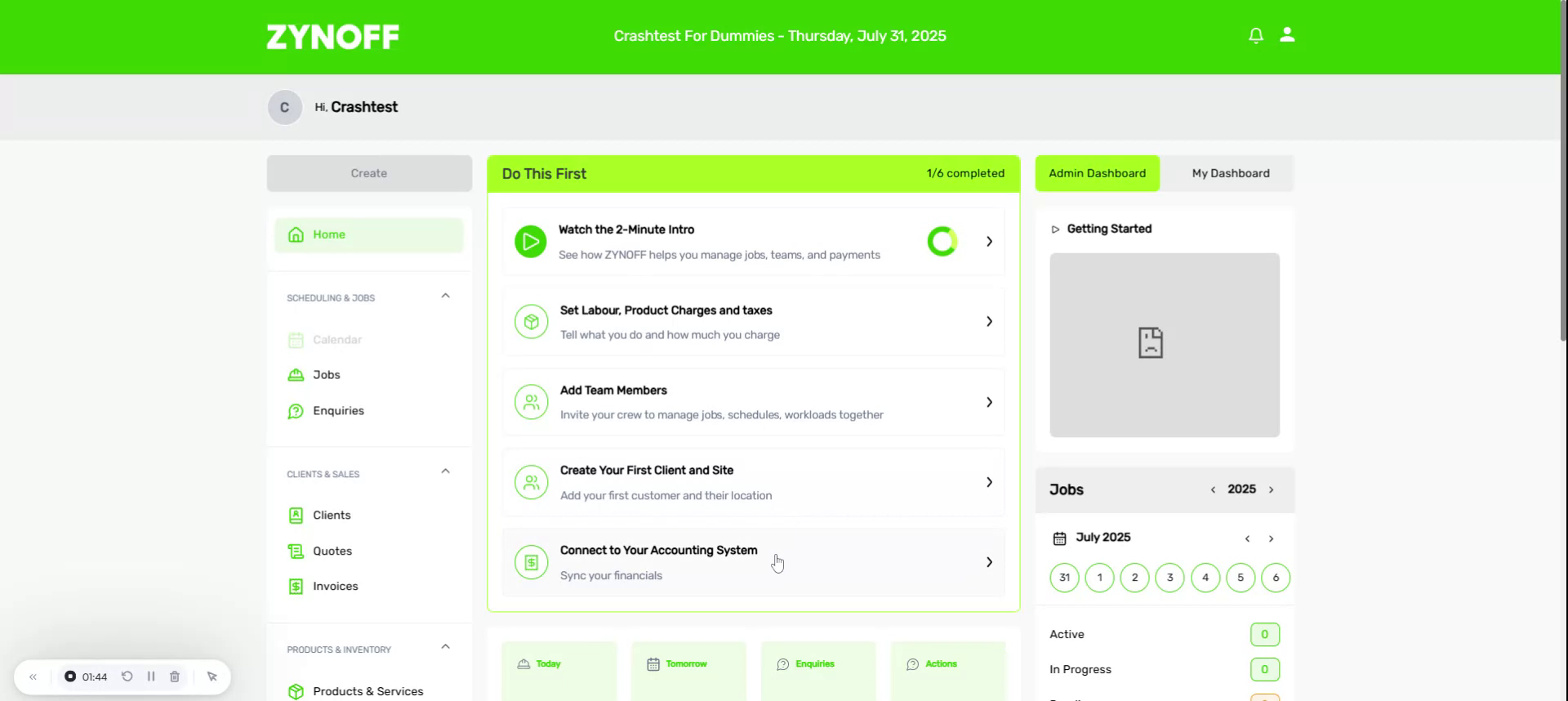Click the Home icon in sidebar

296,234
